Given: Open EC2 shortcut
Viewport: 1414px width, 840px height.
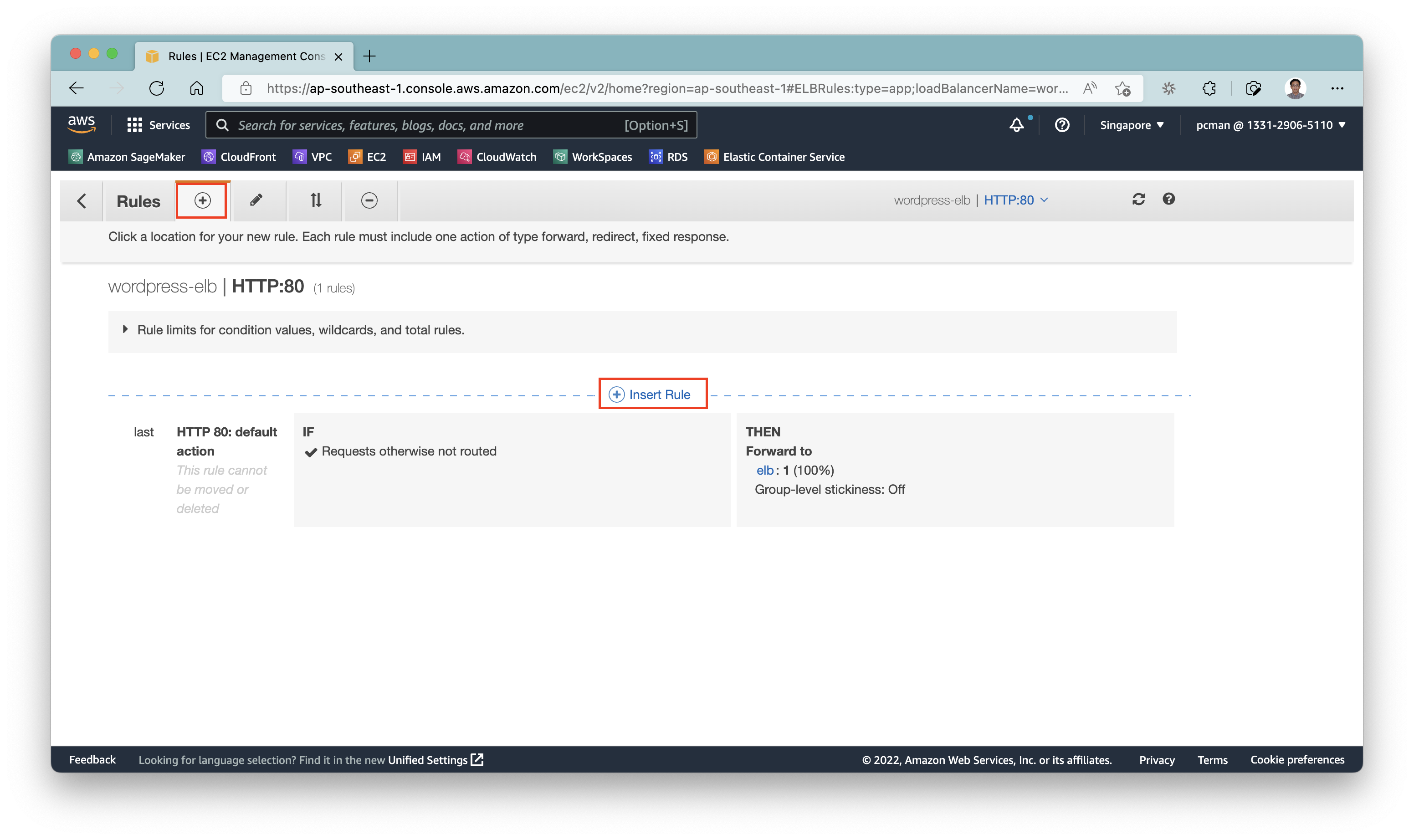Looking at the screenshot, I should coord(367,157).
